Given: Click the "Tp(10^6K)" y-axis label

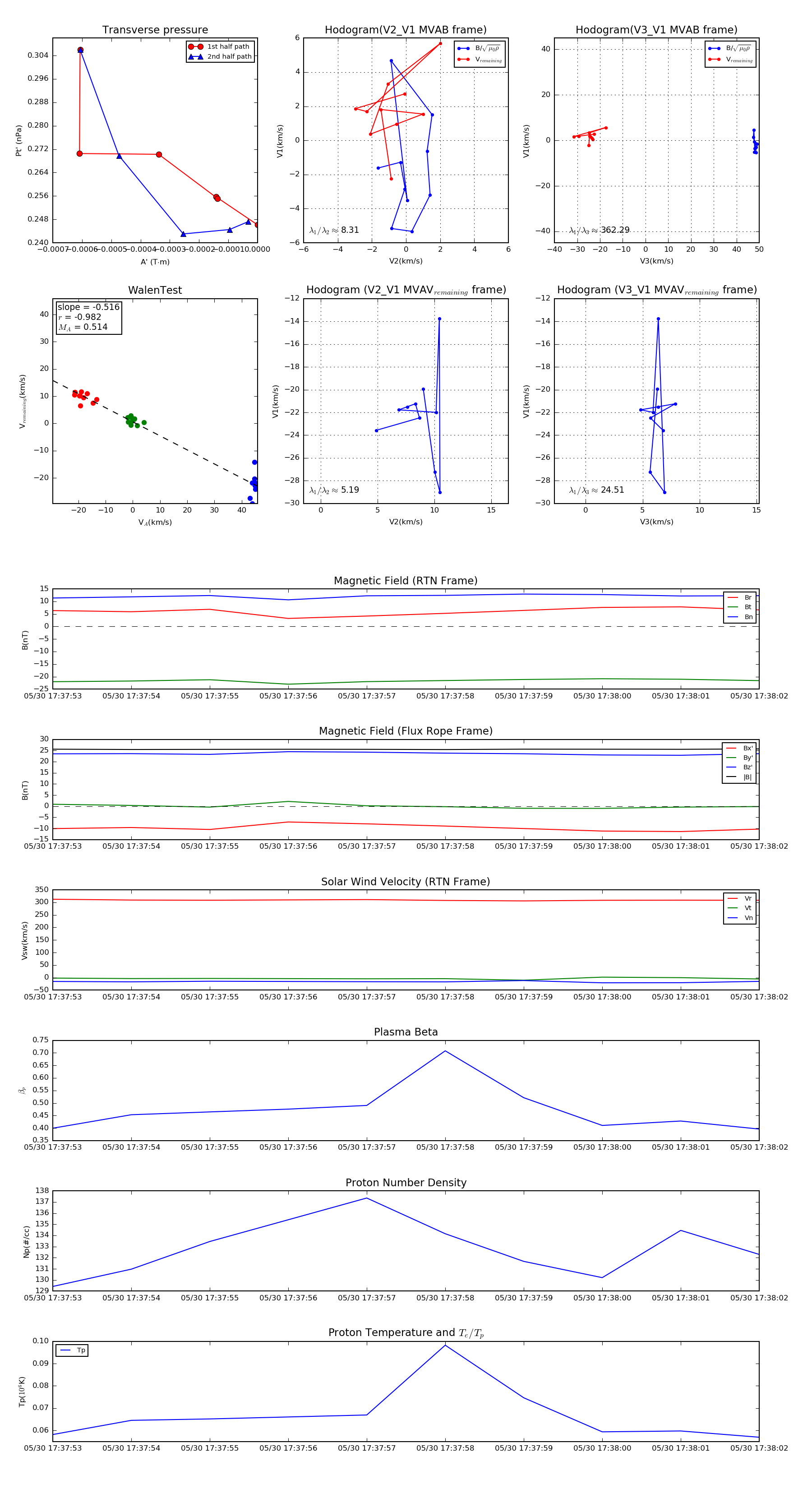Looking at the screenshot, I should [22, 1392].
